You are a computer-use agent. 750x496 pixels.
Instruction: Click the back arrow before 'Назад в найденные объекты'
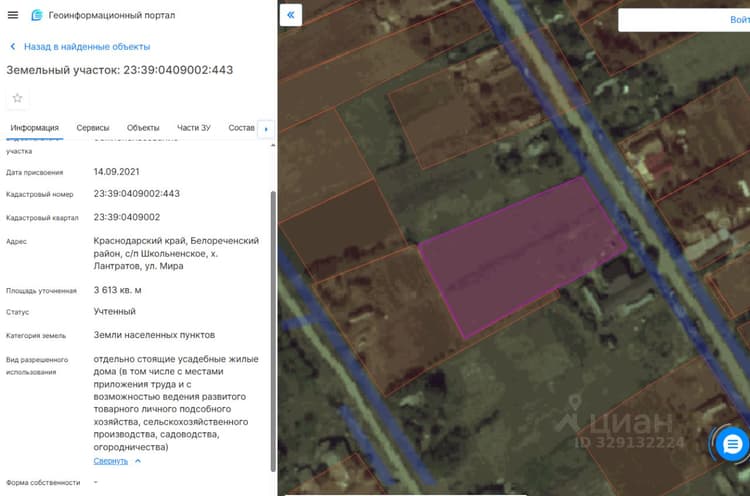click(x=13, y=46)
